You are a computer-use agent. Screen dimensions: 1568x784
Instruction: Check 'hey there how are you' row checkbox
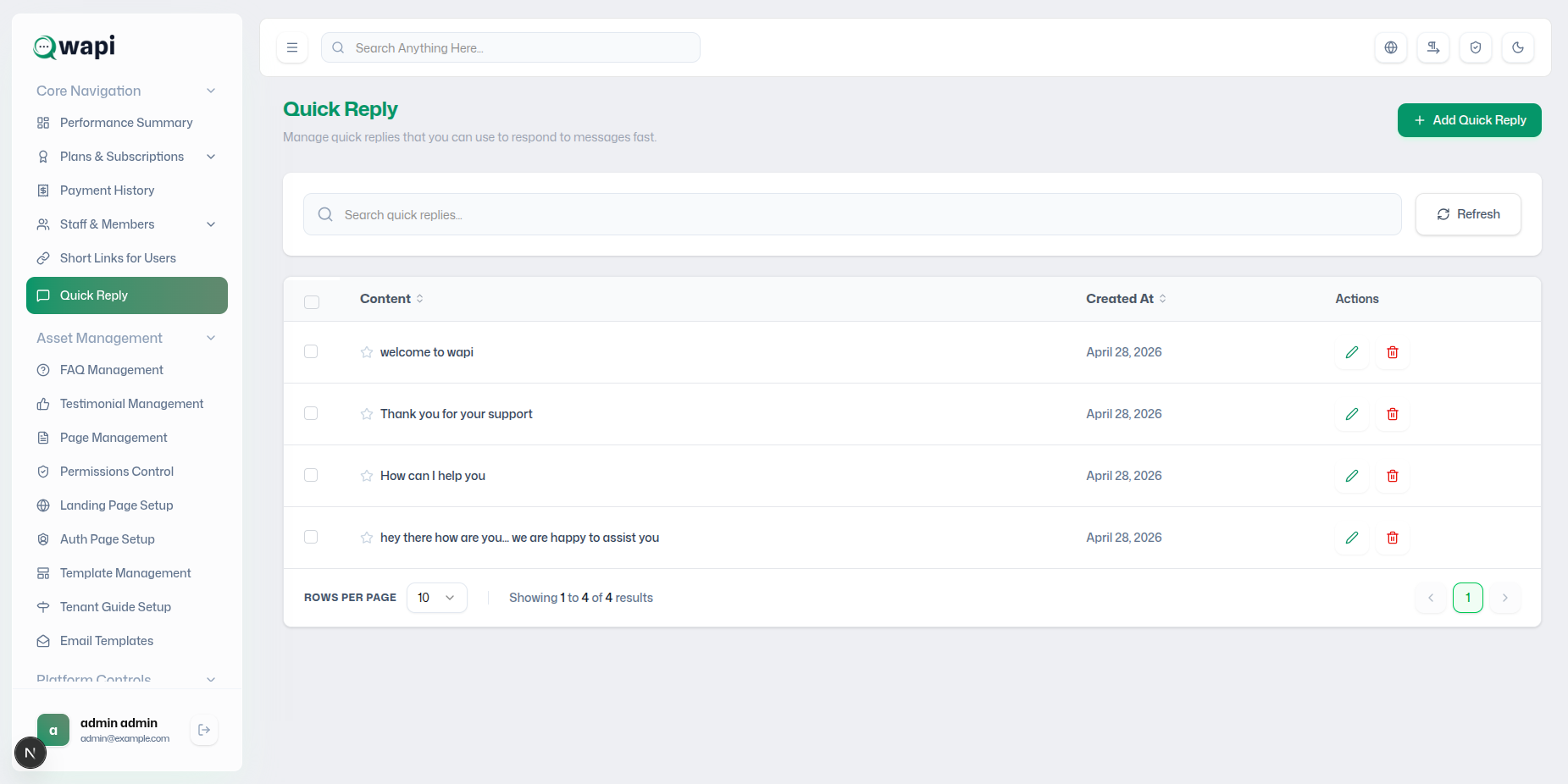click(x=311, y=537)
